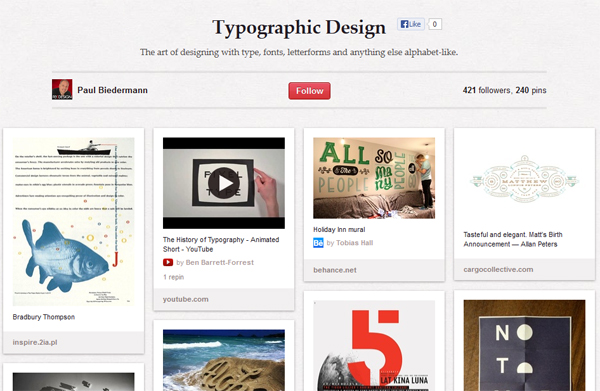Screen dimensions: 600x391
Task: Click the YouTube source icon
Action: (x=168, y=262)
